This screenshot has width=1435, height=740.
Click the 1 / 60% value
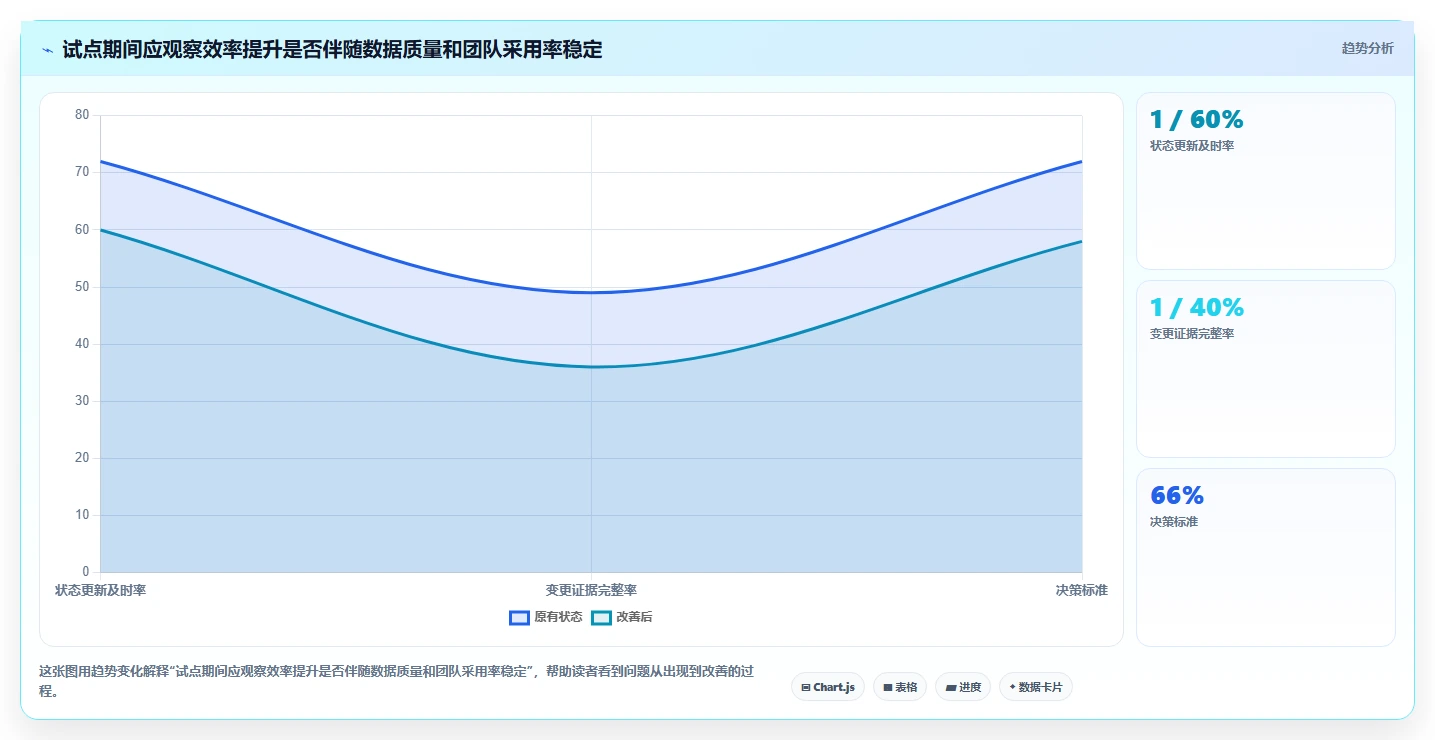pyautogui.click(x=1196, y=120)
